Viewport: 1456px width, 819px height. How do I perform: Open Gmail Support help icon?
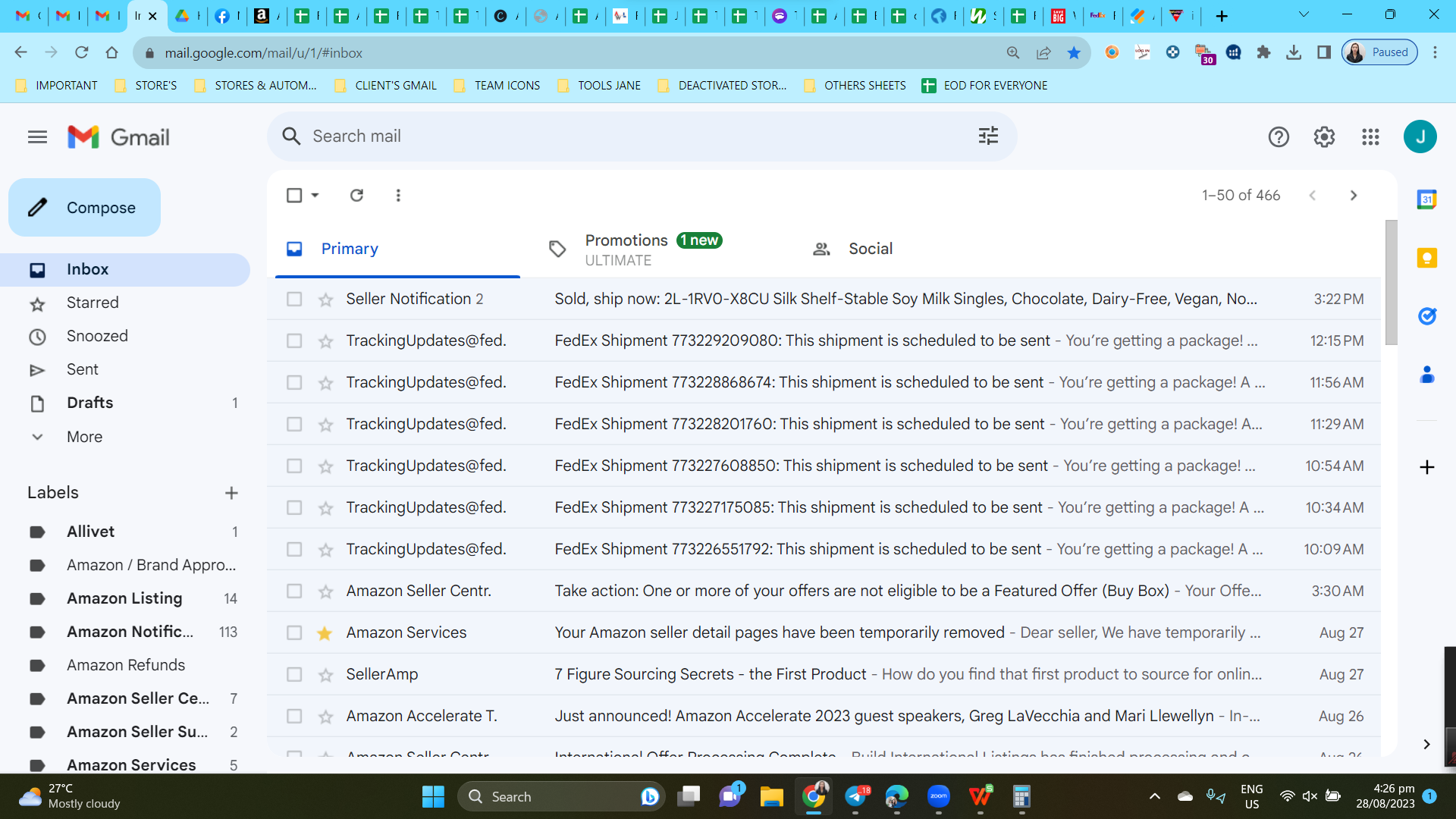point(1279,137)
